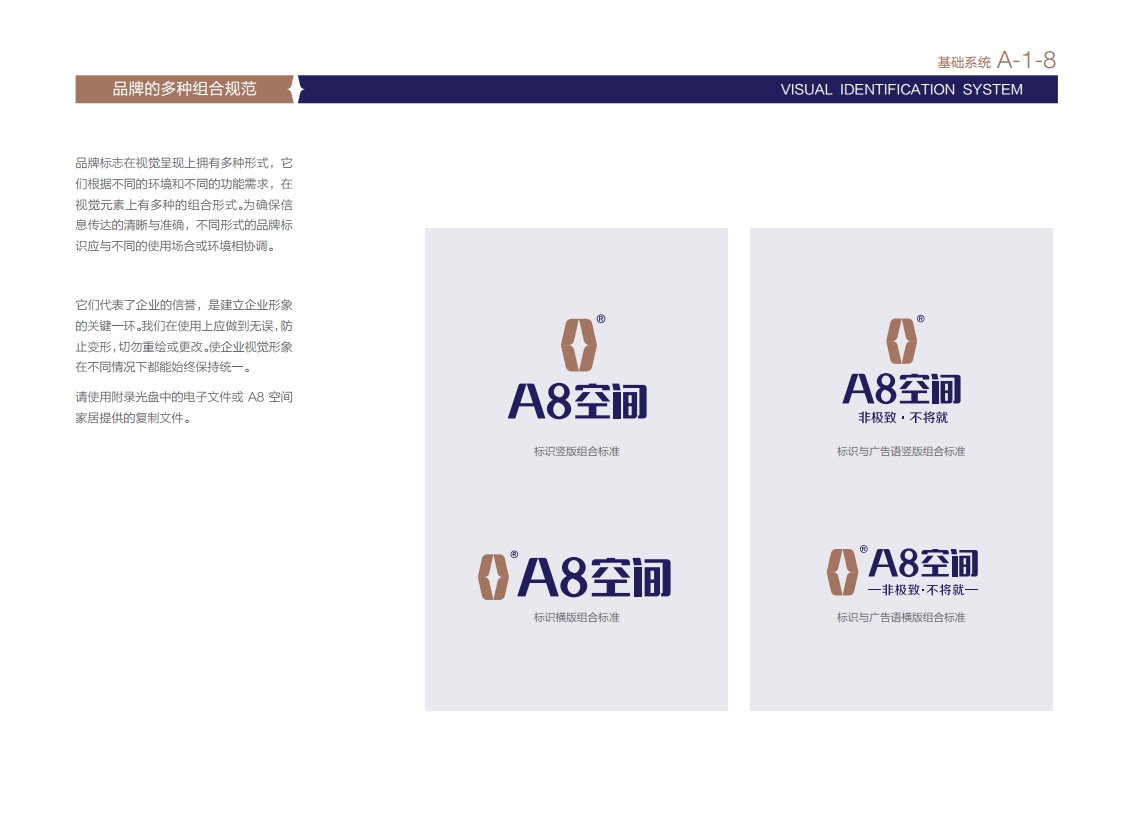The width and height of the screenshot is (1134, 831).
Task: Click the A8空间 wordmark in vertical logo
Action: pyautogui.click(x=577, y=401)
